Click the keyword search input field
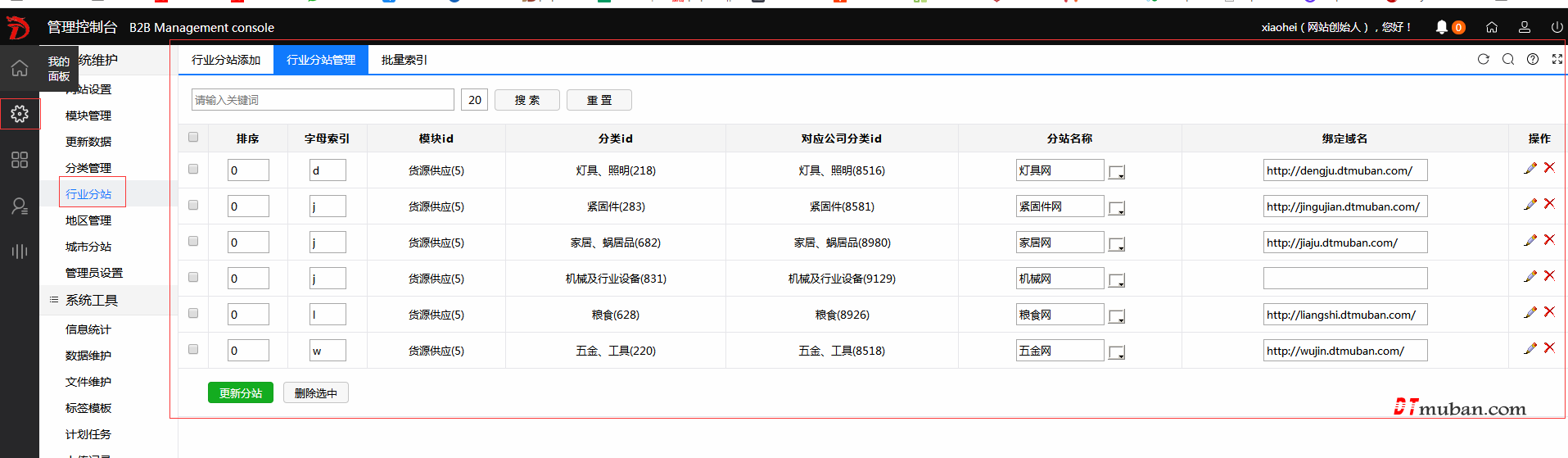Viewport: 1568px width, 458px height. [323, 100]
